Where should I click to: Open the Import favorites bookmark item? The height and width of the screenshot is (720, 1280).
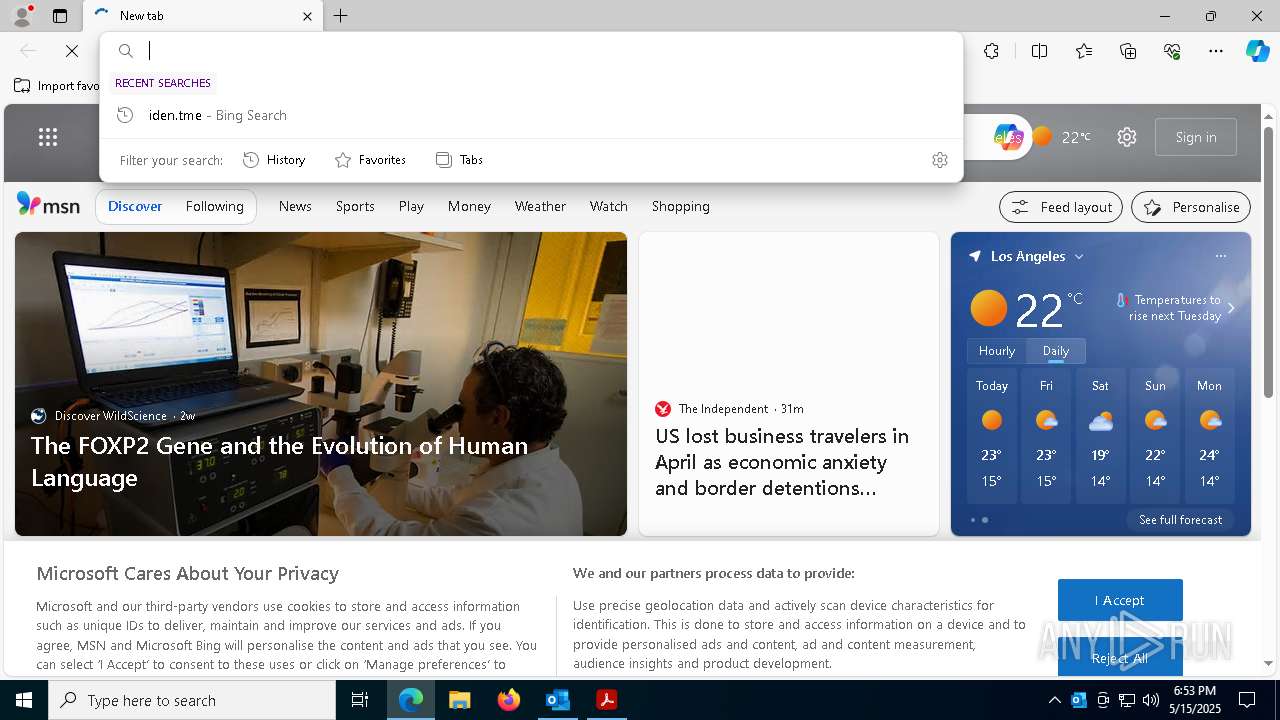(x=58, y=86)
